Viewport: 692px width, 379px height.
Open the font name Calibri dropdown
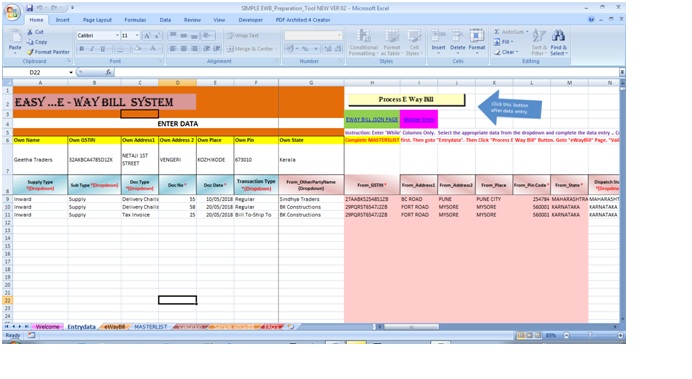(x=117, y=35)
